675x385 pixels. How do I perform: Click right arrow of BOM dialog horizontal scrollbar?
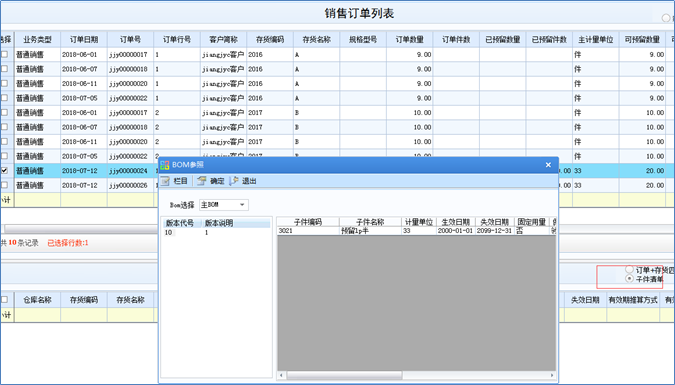pyautogui.click(x=552, y=376)
